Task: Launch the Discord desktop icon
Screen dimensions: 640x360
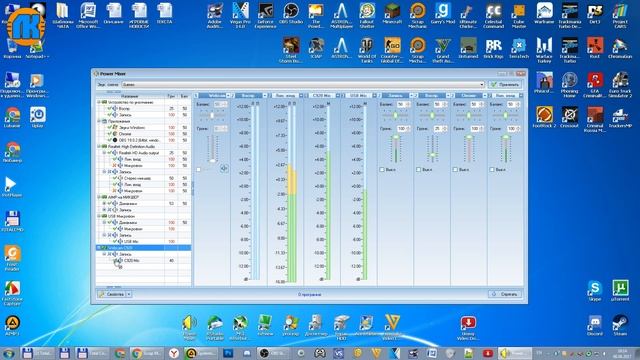Action: [595, 325]
